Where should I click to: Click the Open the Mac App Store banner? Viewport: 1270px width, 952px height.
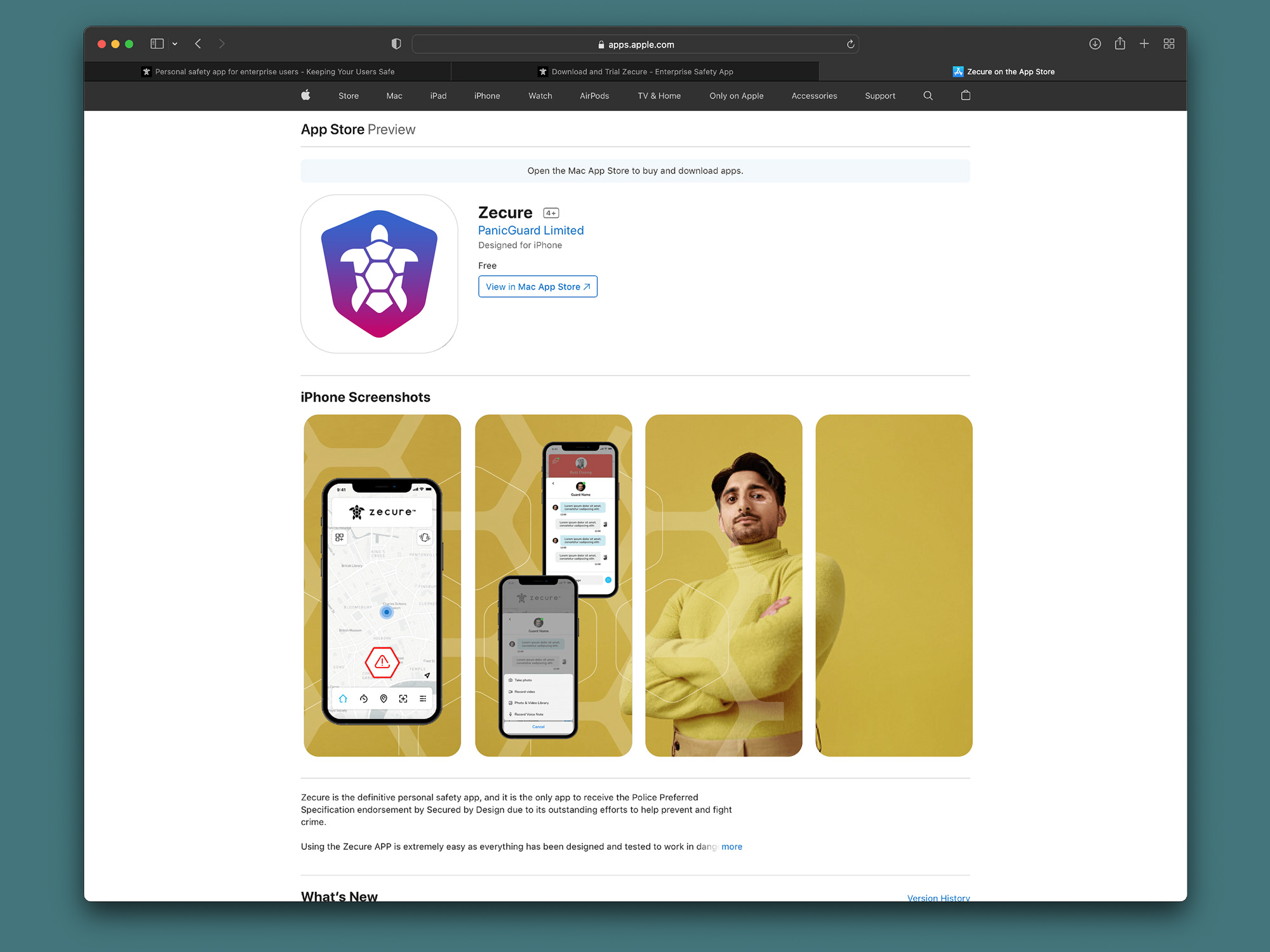(635, 171)
